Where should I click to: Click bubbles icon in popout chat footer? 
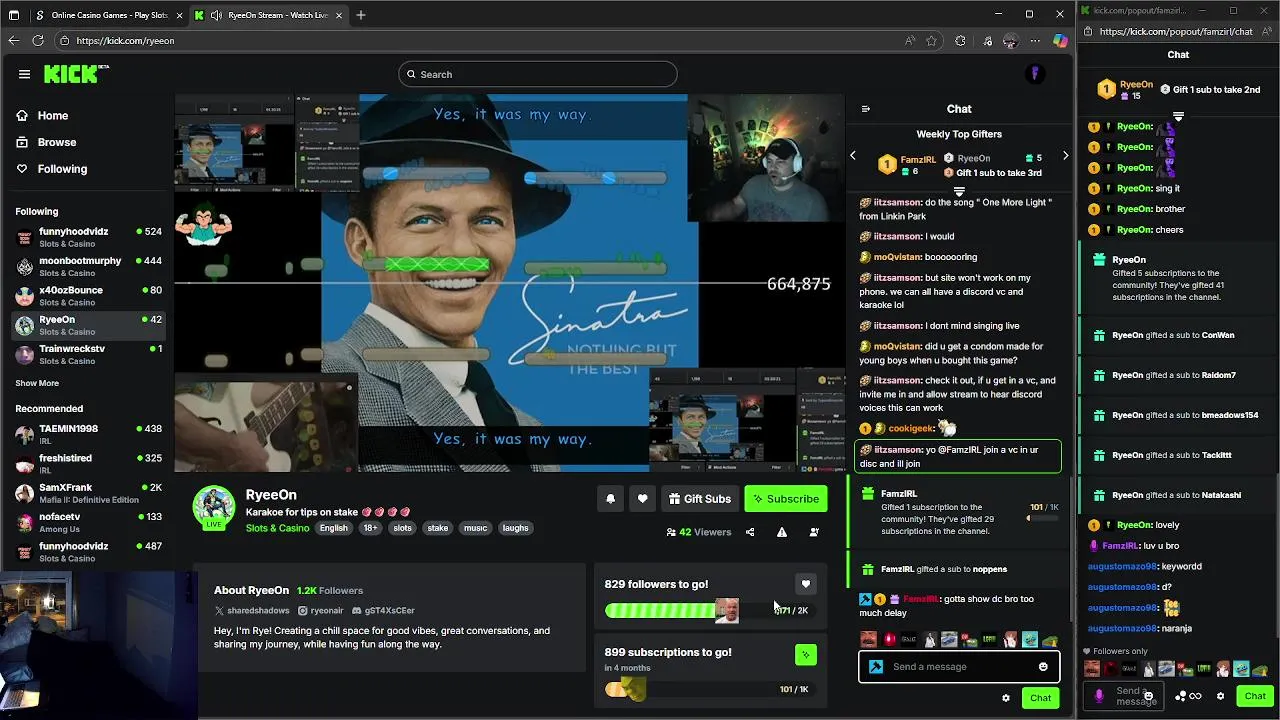tap(1181, 696)
